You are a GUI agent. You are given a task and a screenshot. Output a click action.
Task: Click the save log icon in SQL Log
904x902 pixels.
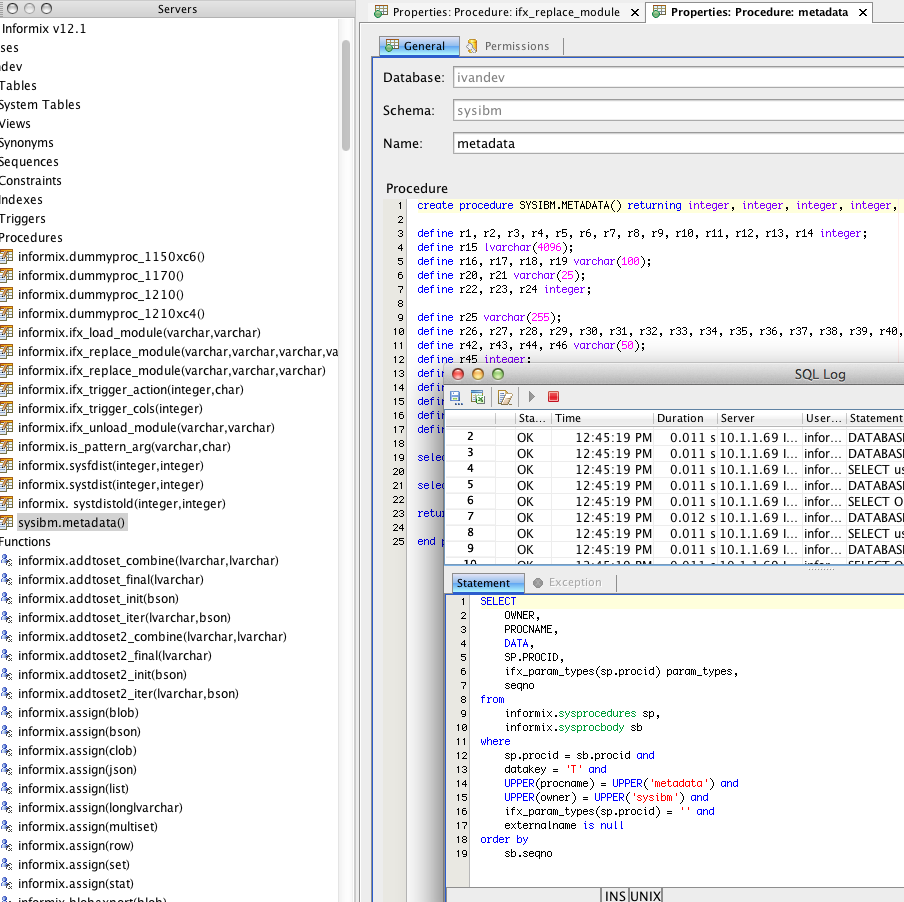[x=456, y=397]
